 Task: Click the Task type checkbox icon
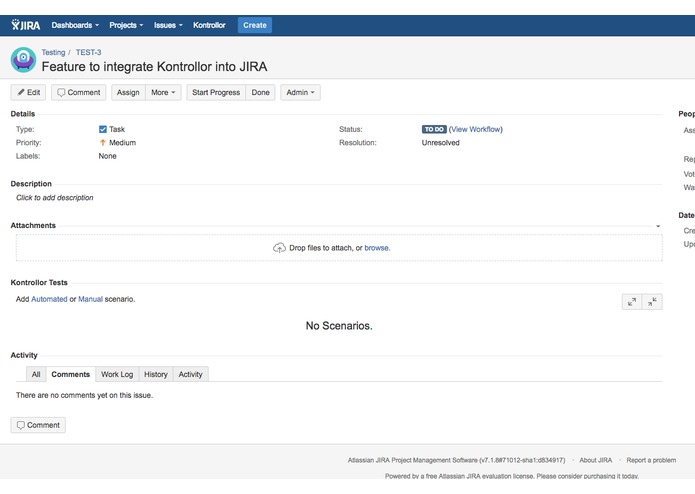tap(103, 129)
